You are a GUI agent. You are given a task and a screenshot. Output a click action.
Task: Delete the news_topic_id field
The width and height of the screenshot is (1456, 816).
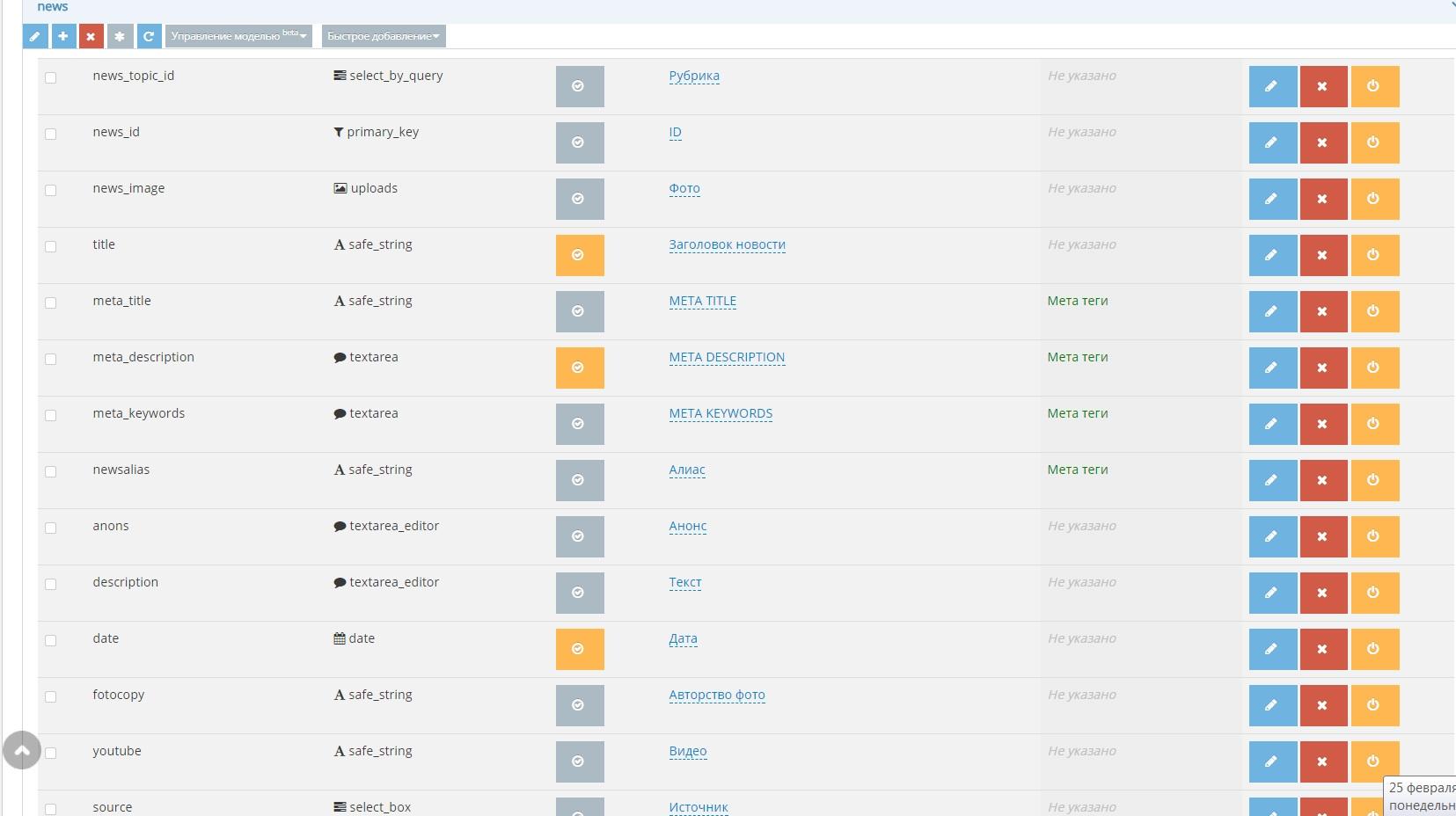(x=1324, y=86)
